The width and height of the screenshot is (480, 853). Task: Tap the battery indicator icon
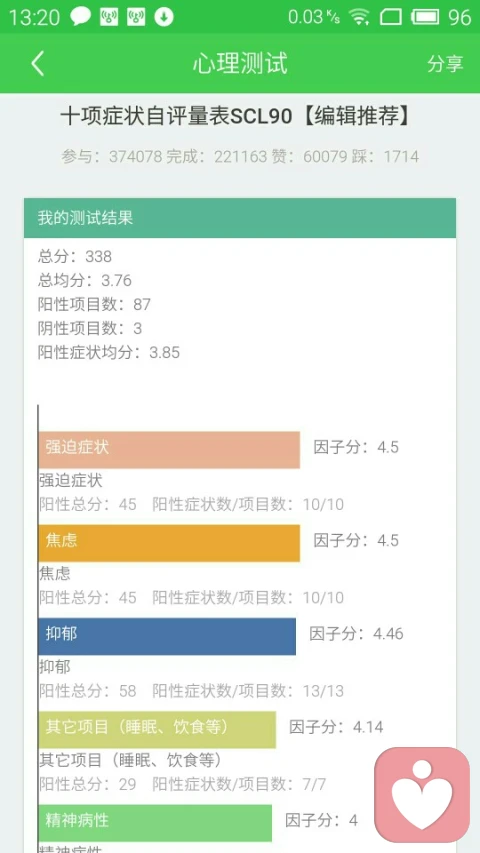[426, 17]
